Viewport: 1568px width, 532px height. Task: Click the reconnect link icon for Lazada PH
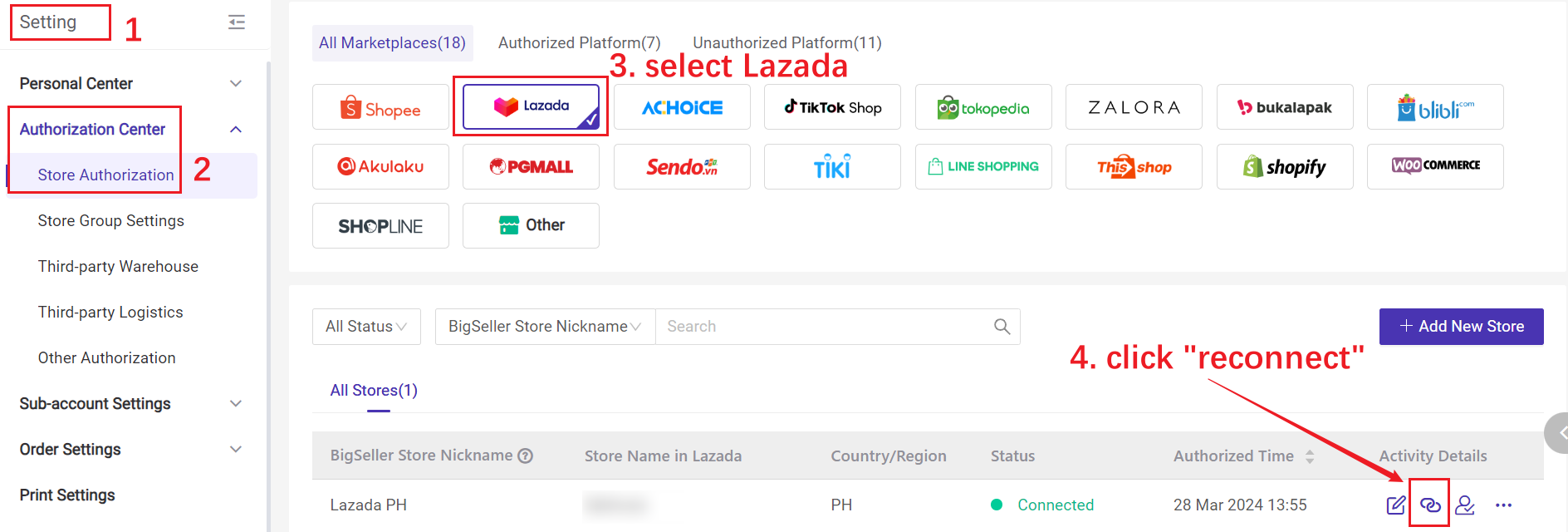tap(1430, 505)
